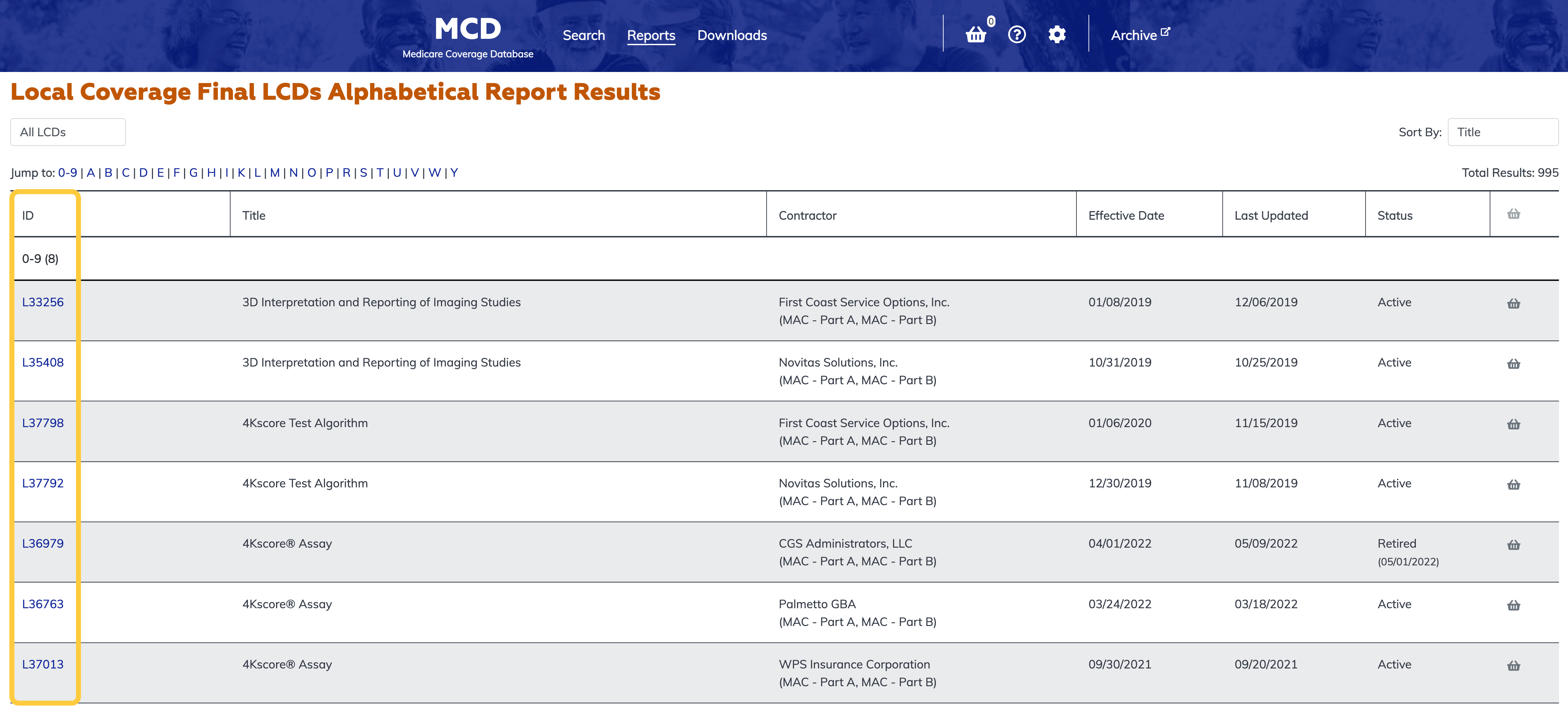
Task: Add L33256 to basket
Action: (x=1513, y=303)
